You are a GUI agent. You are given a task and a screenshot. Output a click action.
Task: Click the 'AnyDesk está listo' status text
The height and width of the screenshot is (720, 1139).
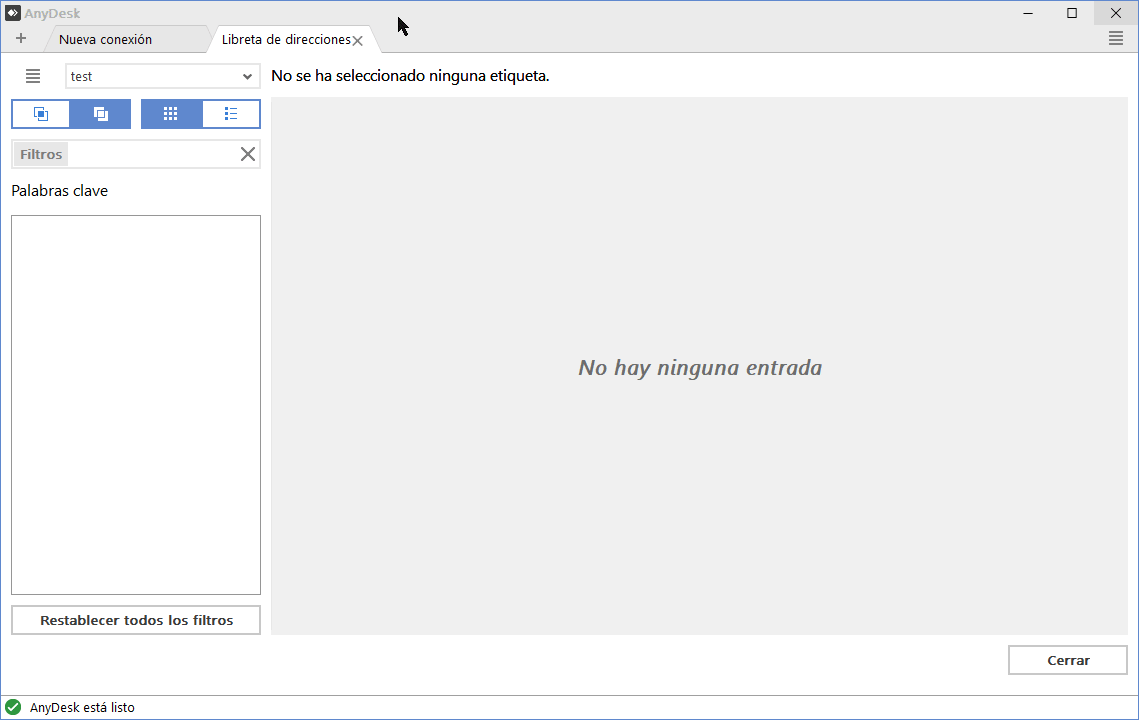click(82, 708)
